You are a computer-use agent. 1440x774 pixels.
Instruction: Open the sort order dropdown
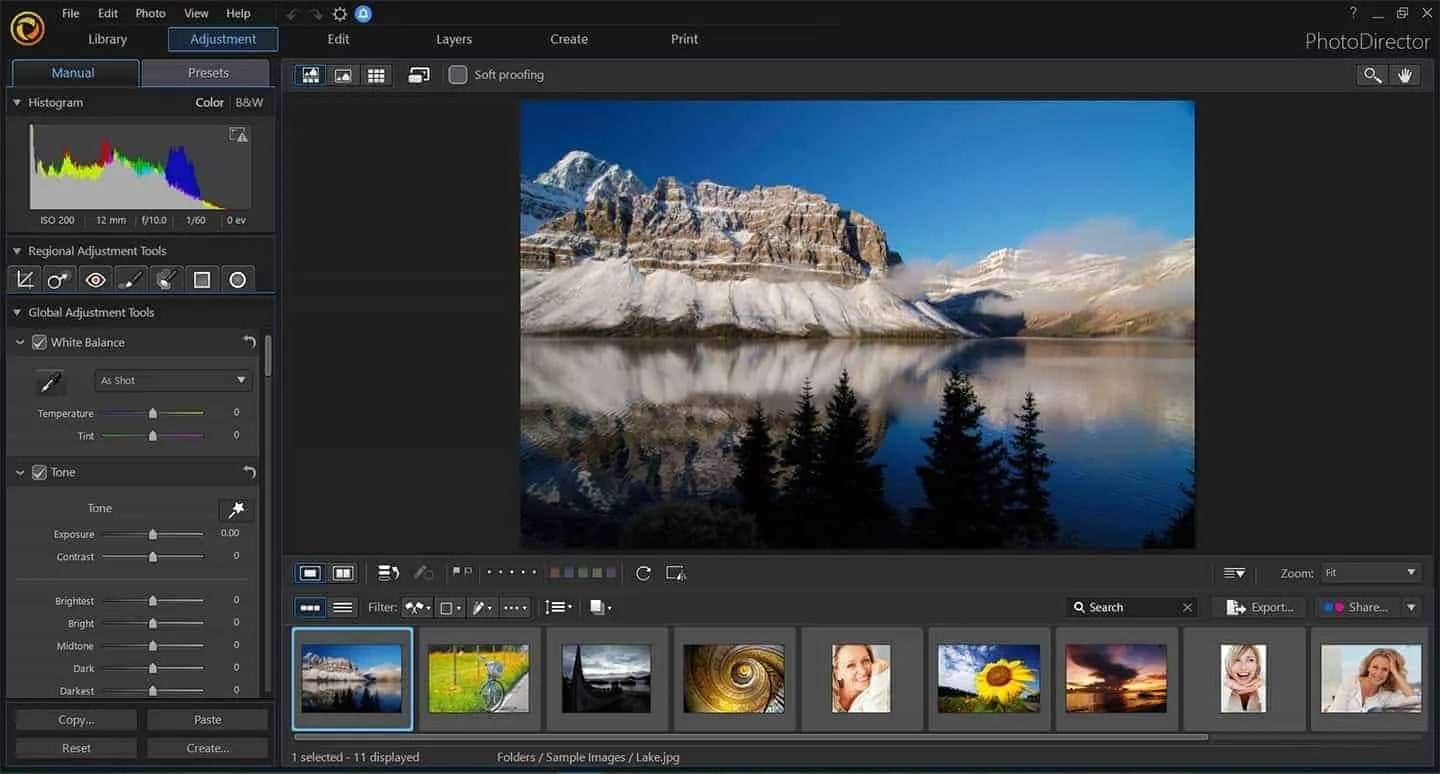559,607
